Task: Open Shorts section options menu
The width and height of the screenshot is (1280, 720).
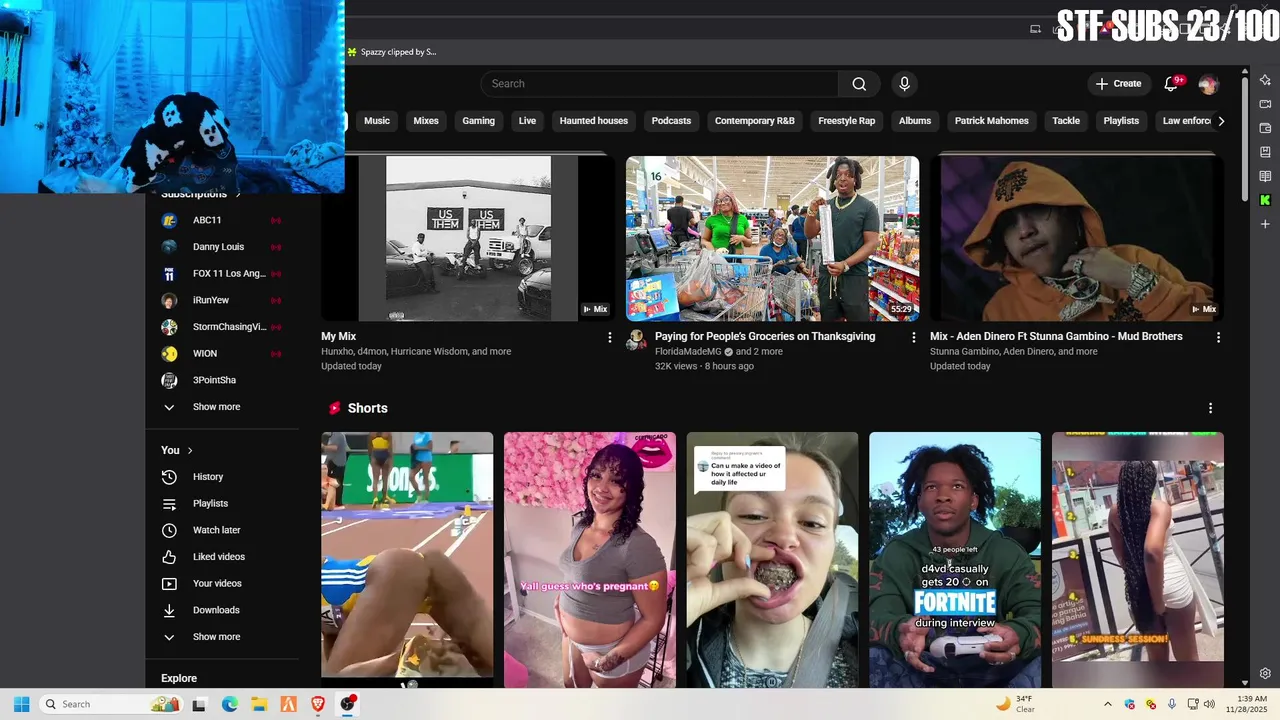Action: pyautogui.click(x=1210, y=408)
